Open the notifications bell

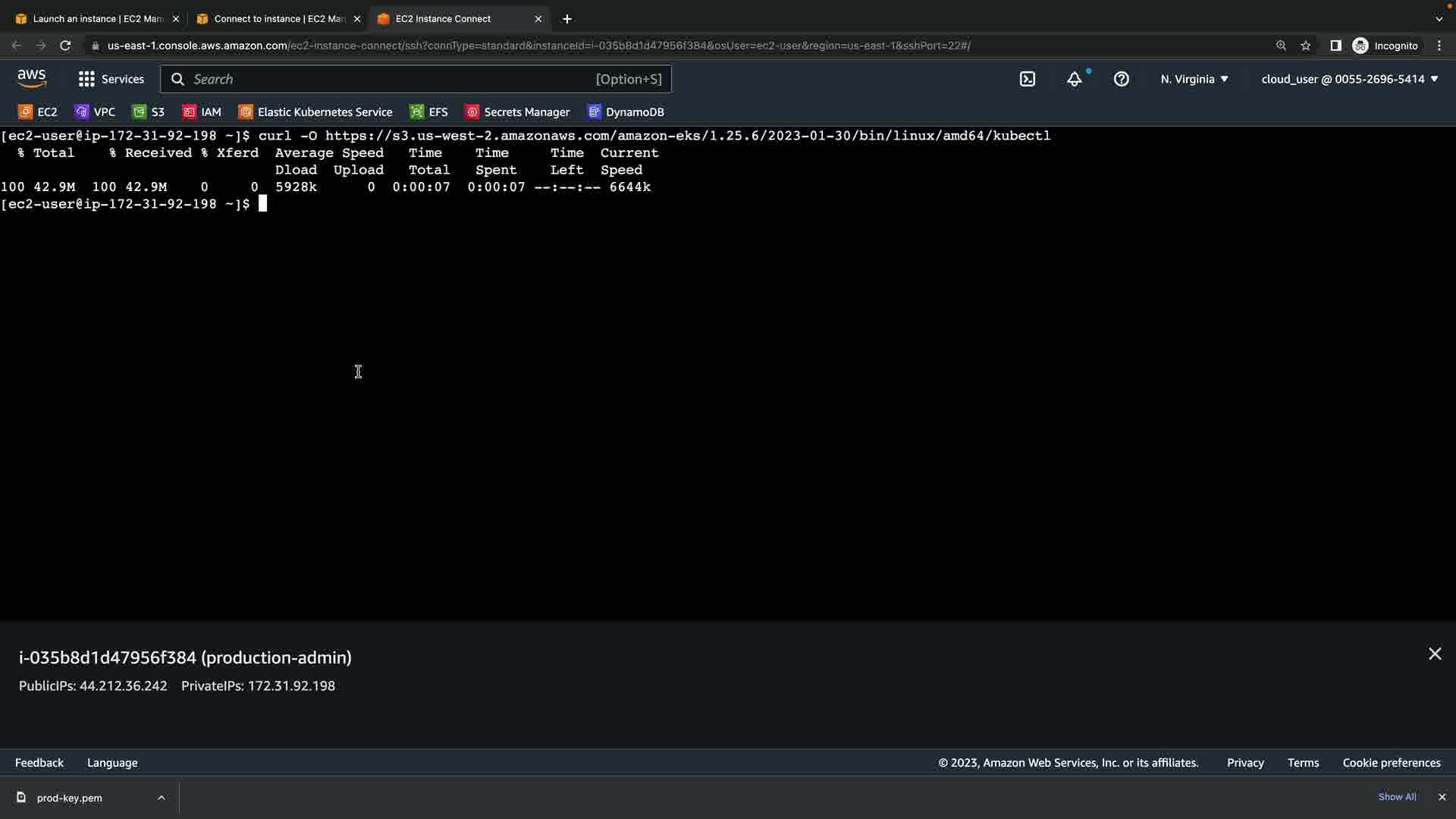click(x=1075, y=79)
